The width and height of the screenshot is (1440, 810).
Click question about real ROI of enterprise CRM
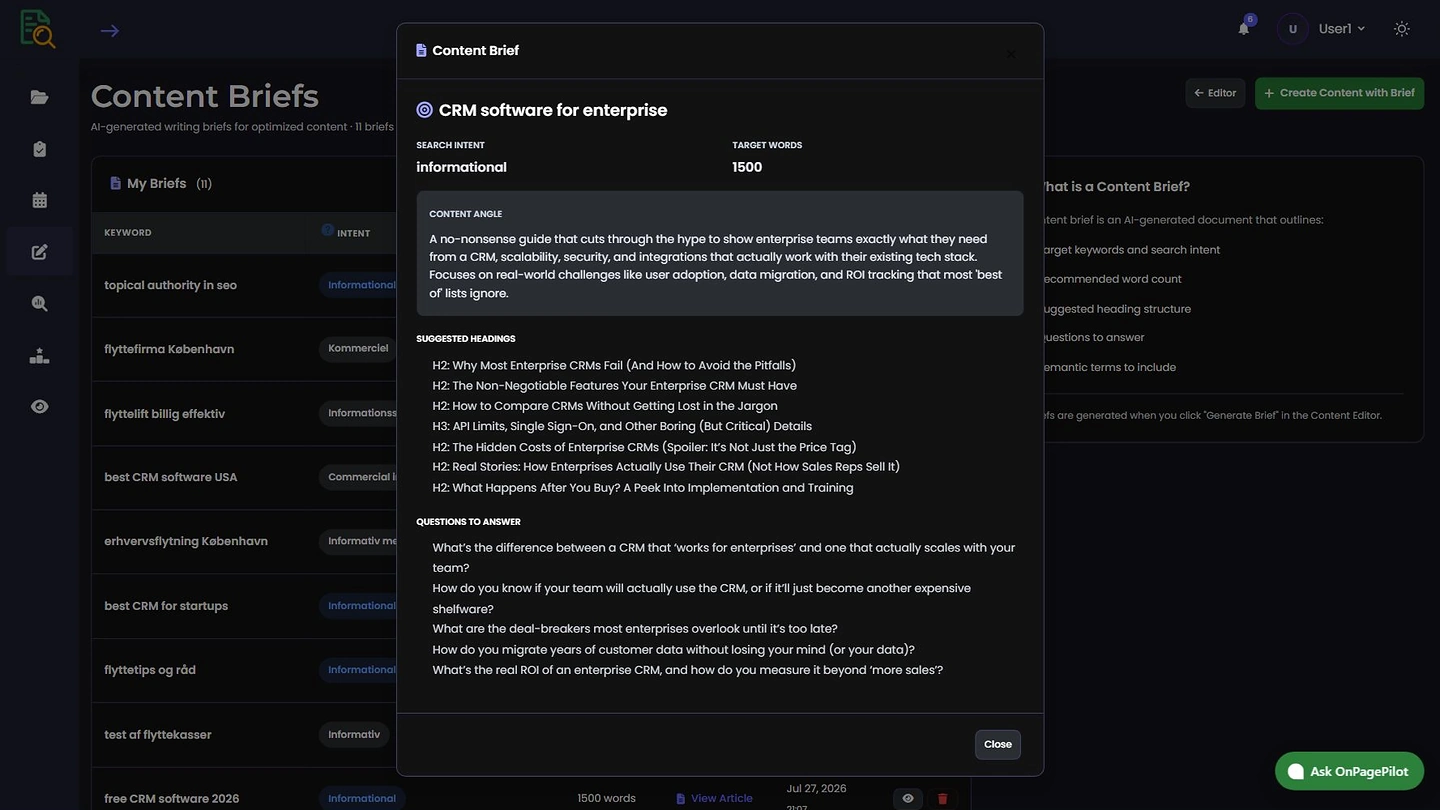tap(687, 670)
